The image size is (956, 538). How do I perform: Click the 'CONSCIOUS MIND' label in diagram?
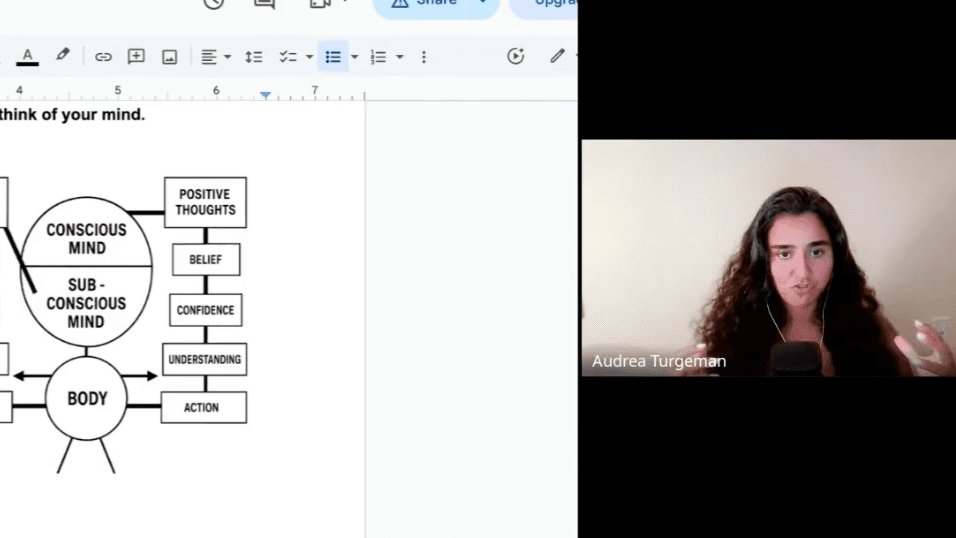coord(87,239)
